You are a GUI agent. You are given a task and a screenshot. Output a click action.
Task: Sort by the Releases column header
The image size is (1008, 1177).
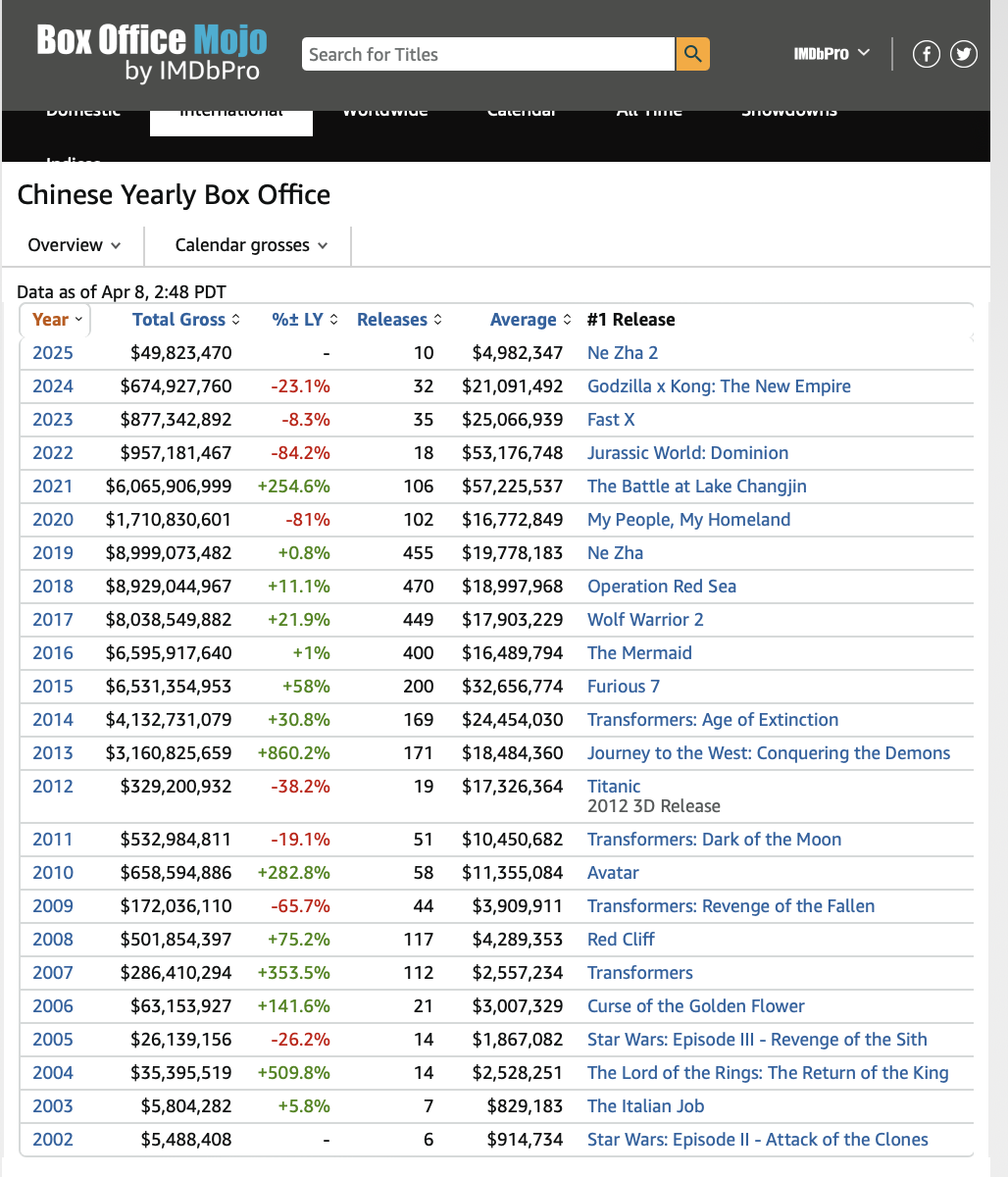(398, 320)
